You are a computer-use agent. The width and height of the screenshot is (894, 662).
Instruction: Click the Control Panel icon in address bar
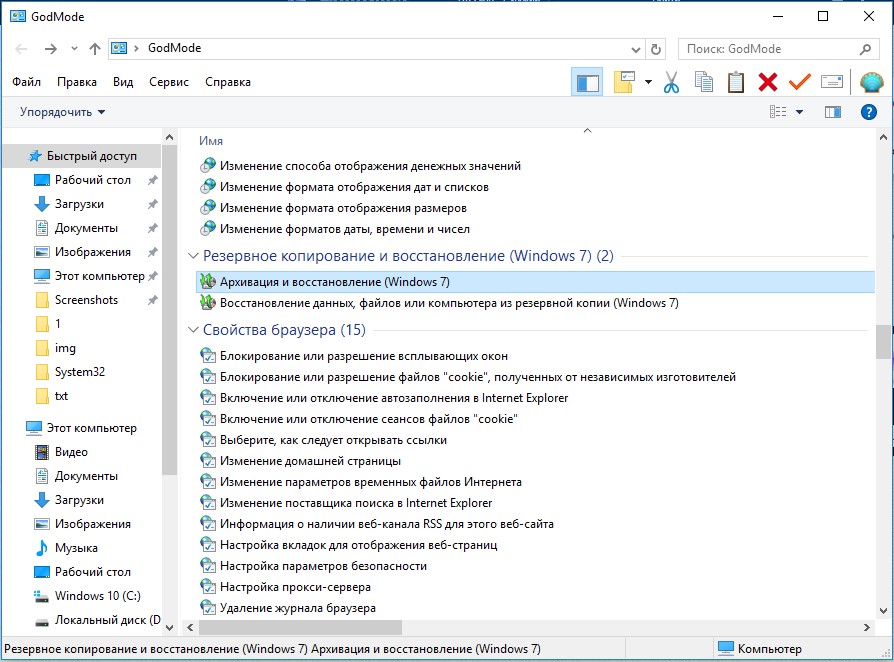(x=119, y=48)
